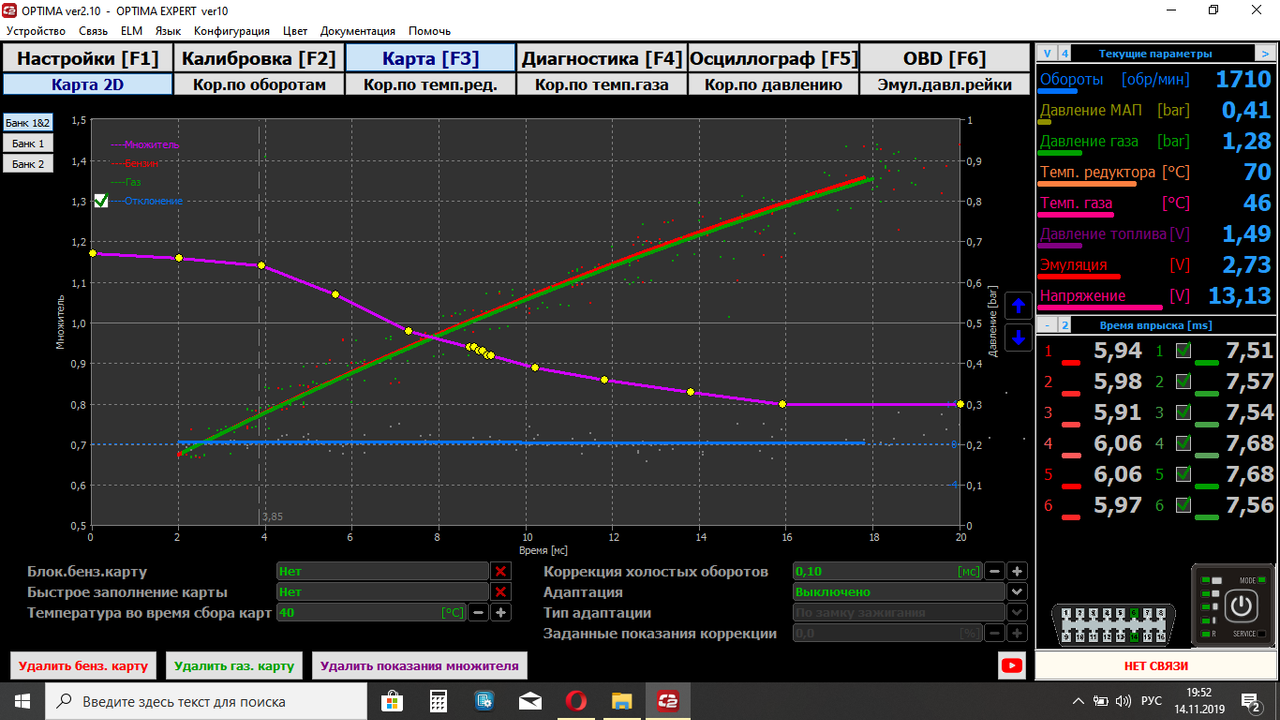Toggle gas injector 3 checkbox

1183,412
